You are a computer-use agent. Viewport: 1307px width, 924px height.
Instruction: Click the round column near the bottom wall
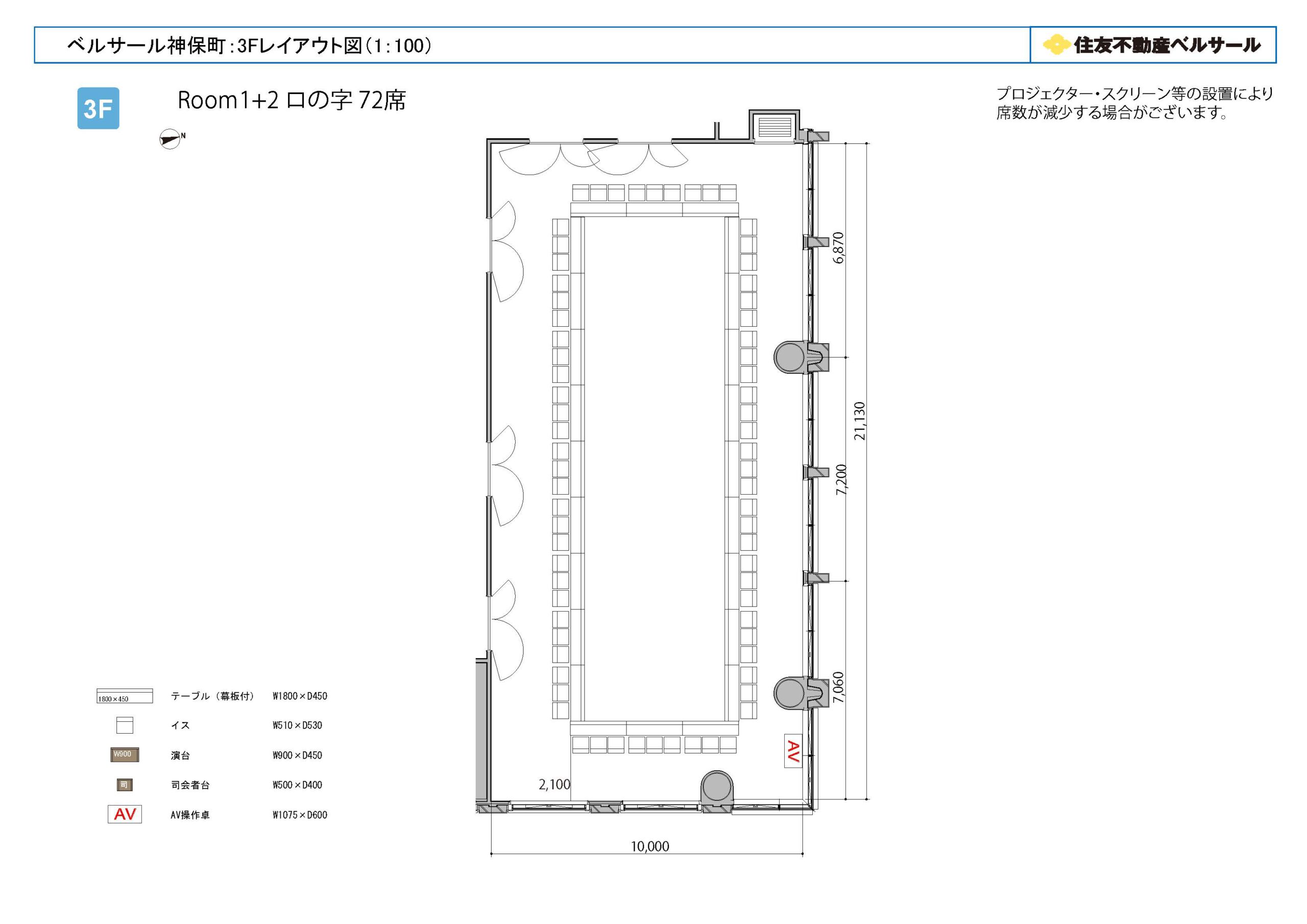click(x=717, y=787)
